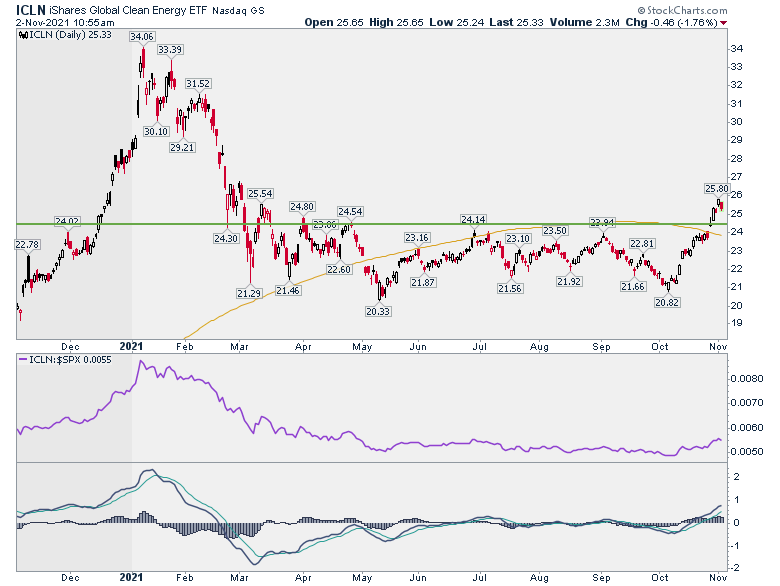
Task: Click the red down-arrow change indicator
Action: (723, 23)
